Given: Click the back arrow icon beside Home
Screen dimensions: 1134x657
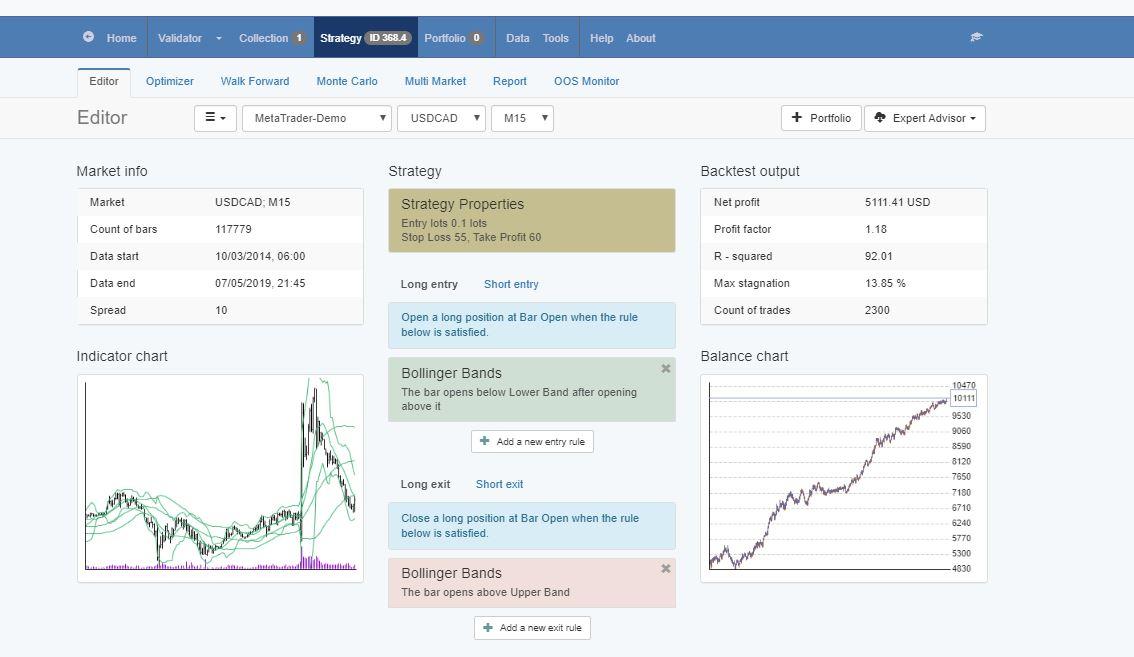Looking at the screenshot, I should pos(88,37).
